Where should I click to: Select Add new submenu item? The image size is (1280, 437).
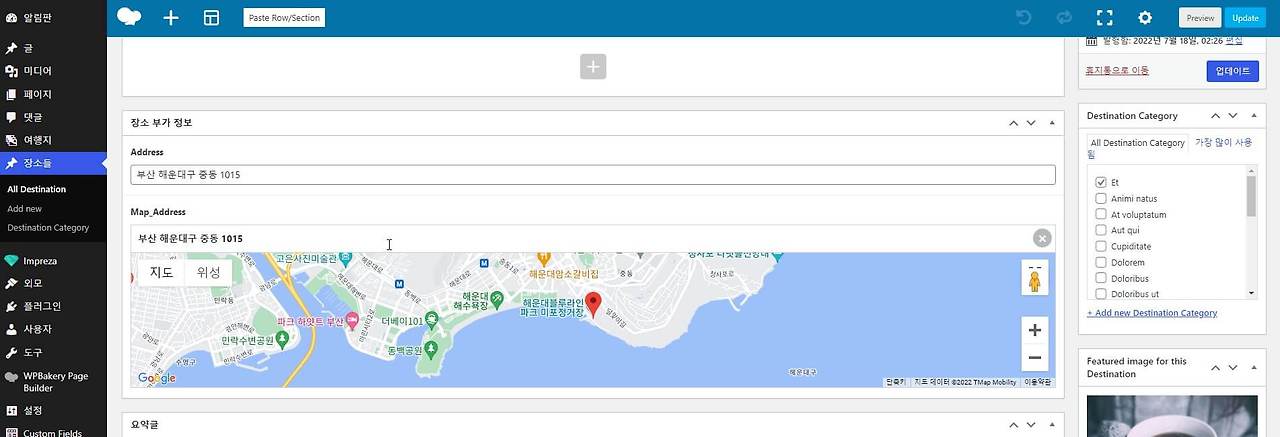click(25, 209)
